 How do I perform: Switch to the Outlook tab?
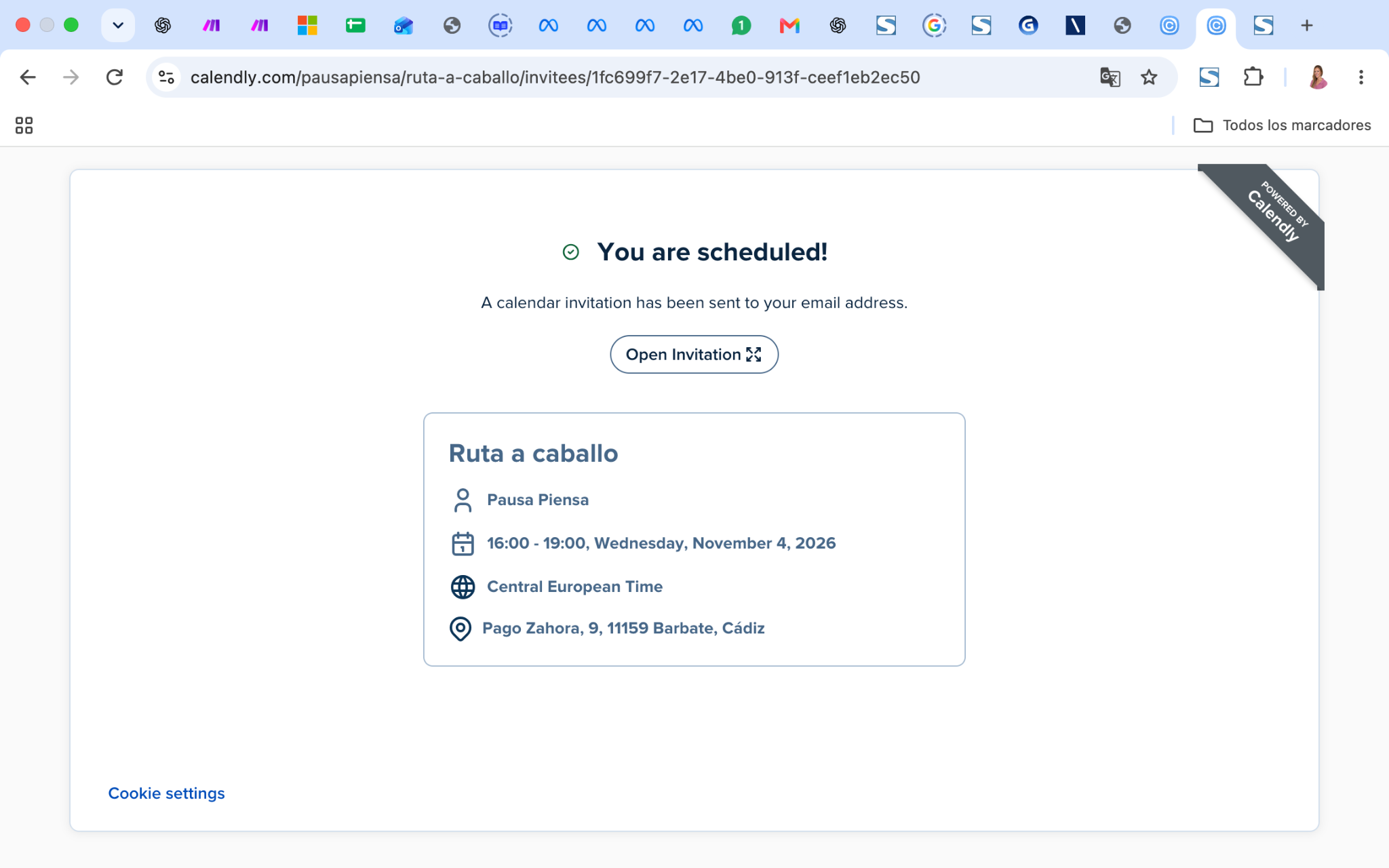point(404,26)
